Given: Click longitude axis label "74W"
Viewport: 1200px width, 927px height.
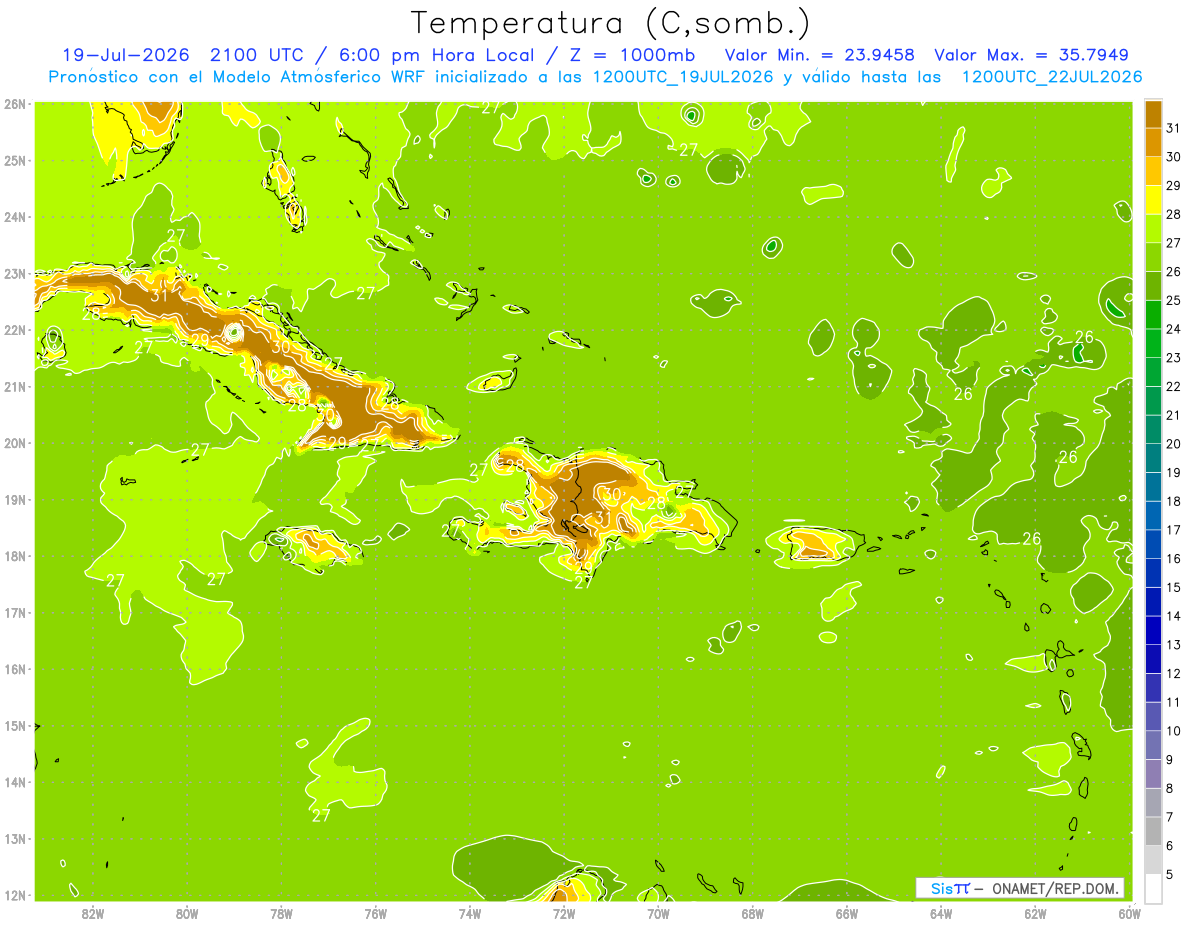Looking at the screenshot, I should [x=469, y=912].
